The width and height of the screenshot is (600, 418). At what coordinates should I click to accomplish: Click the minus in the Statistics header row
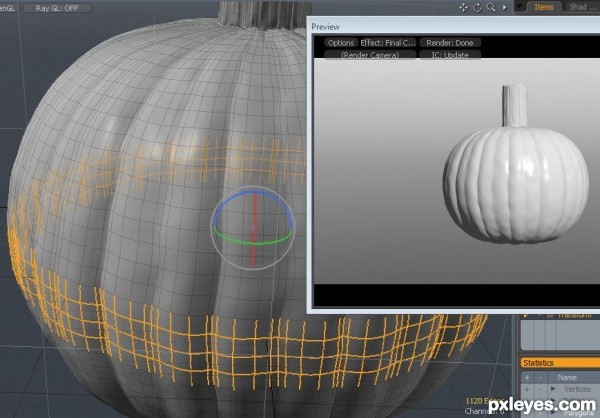[540, 377]
